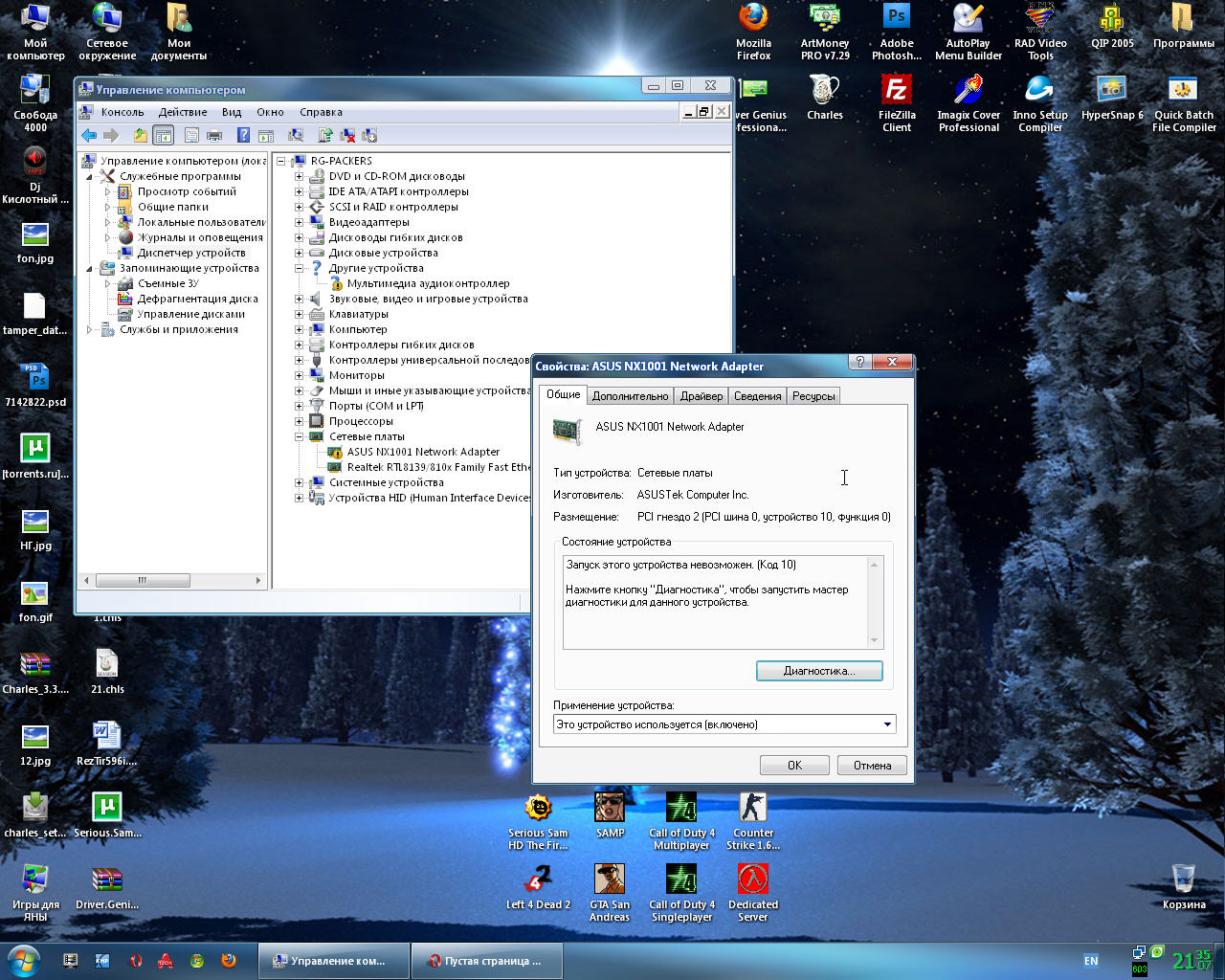Click the Print icon in the toolbar
1225x980 pixels.
tap(214, 136)
